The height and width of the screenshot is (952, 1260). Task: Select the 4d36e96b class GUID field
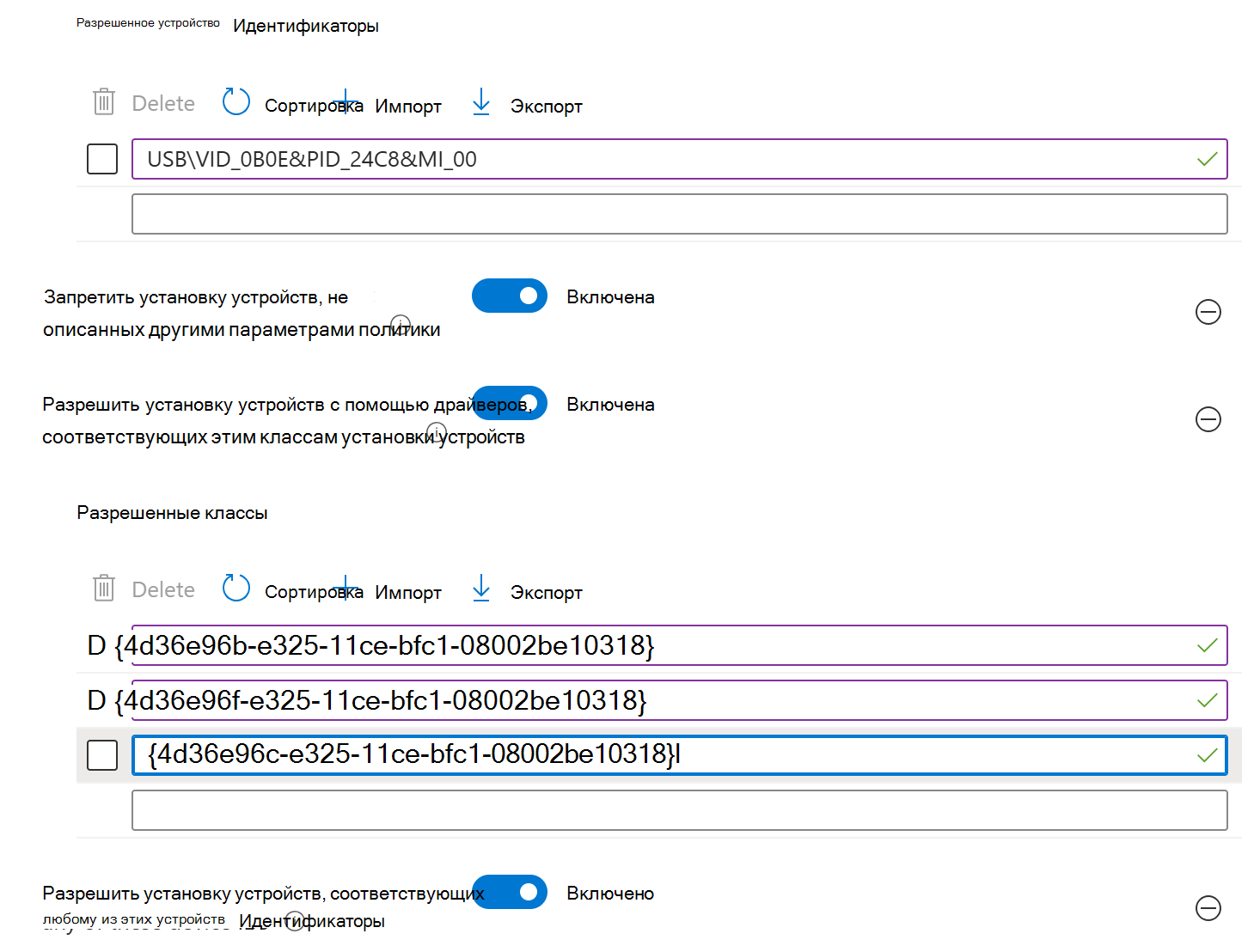679,645
